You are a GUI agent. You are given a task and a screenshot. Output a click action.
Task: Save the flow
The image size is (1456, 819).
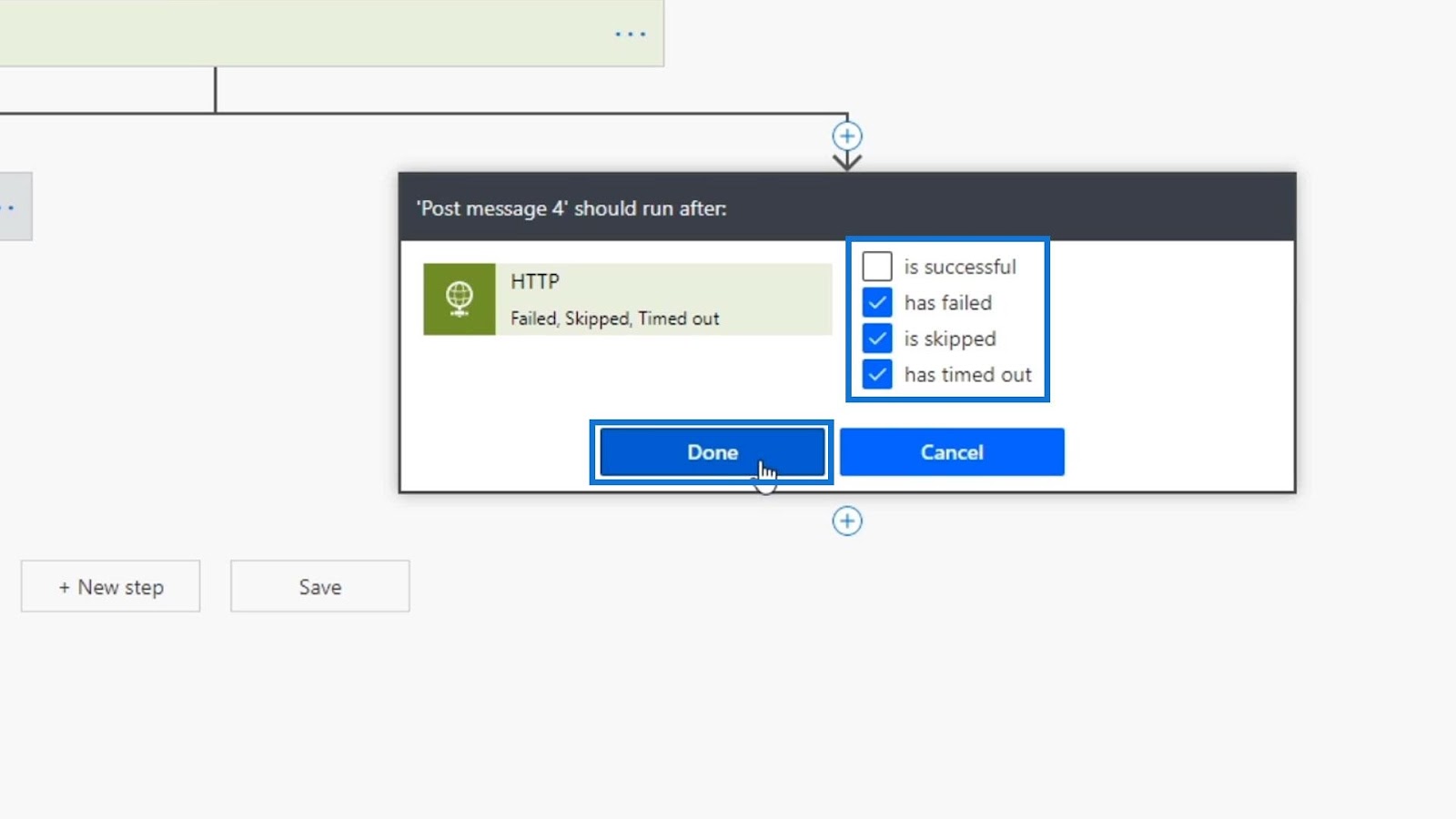(320, 587)
